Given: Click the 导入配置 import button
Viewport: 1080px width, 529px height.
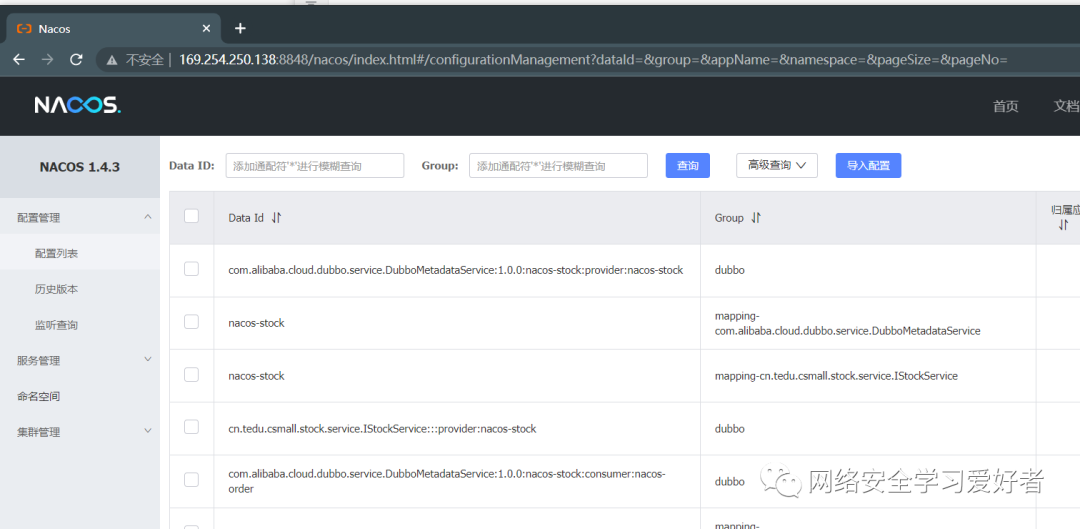Looking at the screenshot, I should pos(869,165).
